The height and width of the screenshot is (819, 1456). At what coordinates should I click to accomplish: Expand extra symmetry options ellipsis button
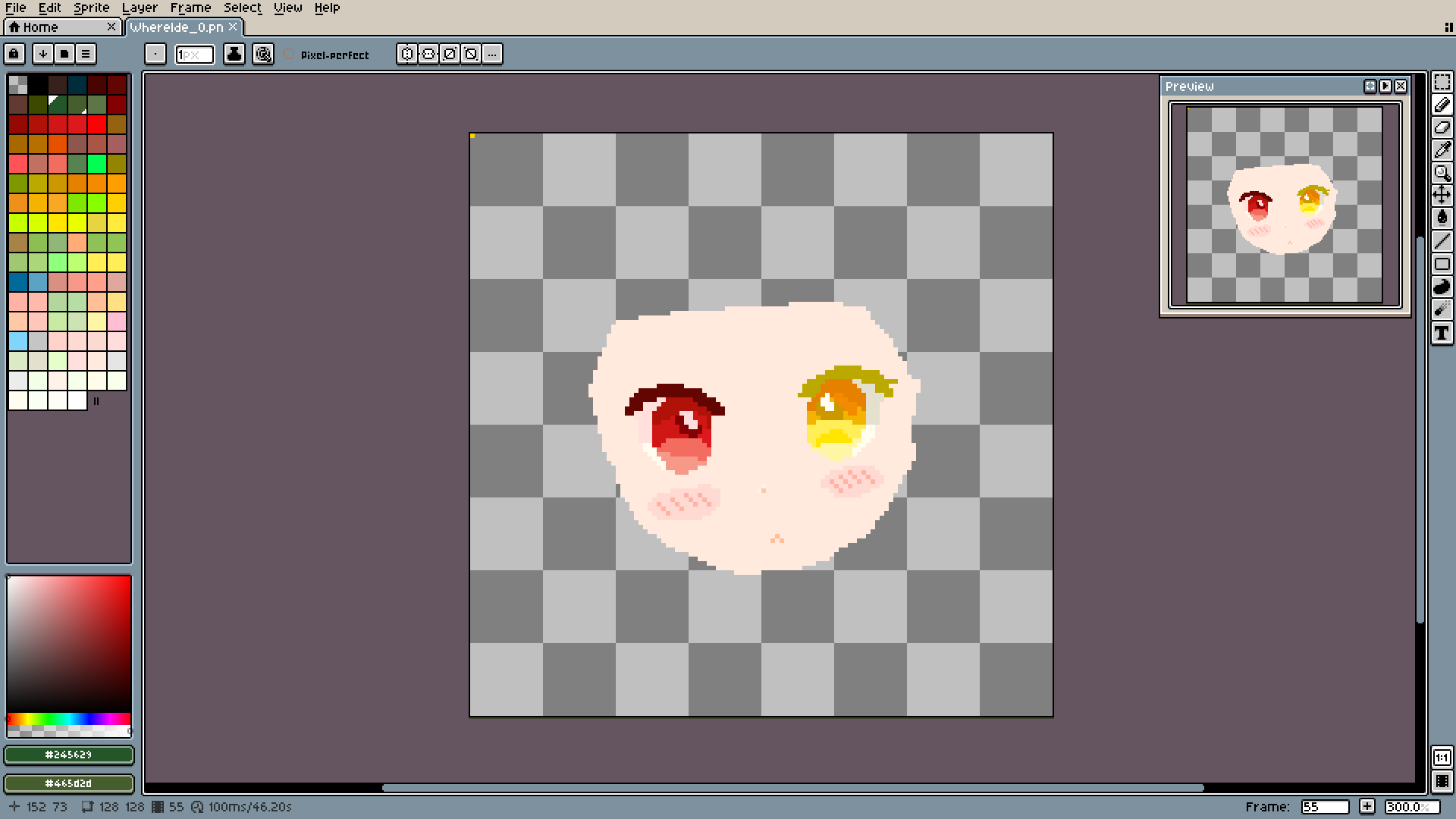click(492, 54)
